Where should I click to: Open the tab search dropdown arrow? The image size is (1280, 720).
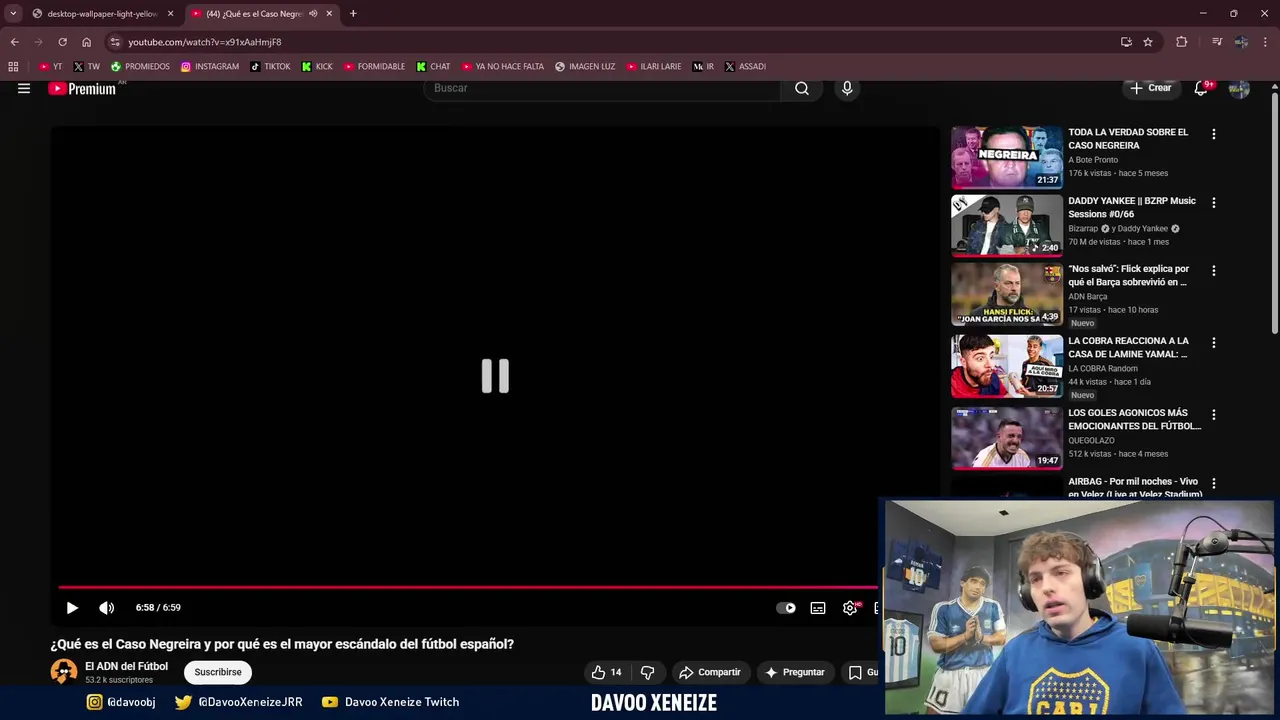[x=12, y=13]
